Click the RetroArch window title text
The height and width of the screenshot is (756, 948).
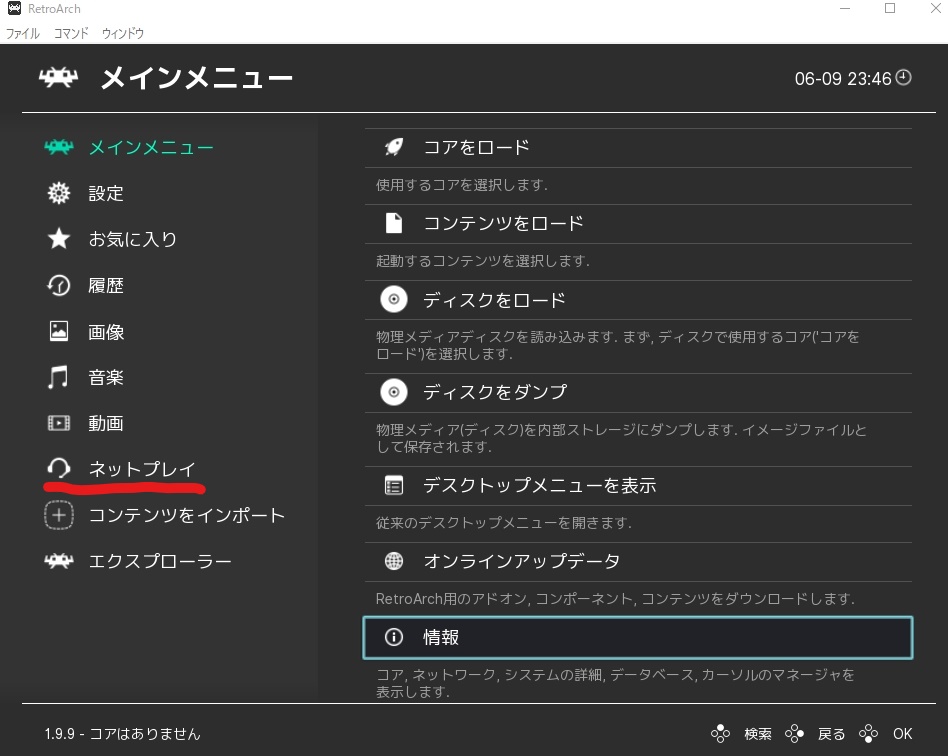(x=54, y=9)
